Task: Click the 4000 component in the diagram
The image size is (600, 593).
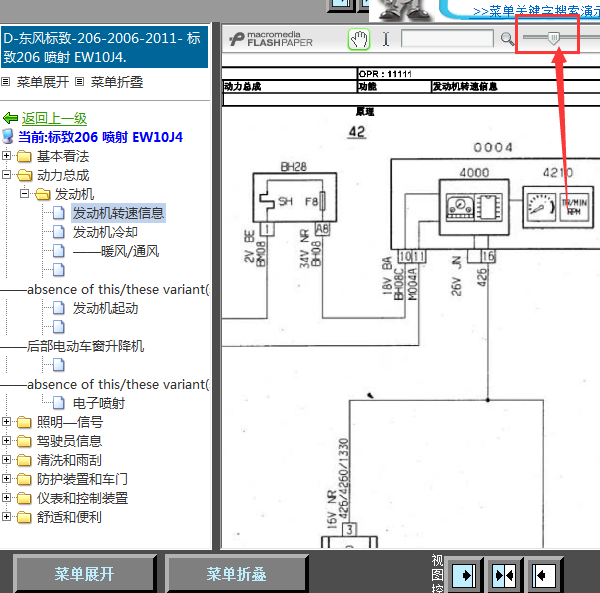Action: click(474, 207)
